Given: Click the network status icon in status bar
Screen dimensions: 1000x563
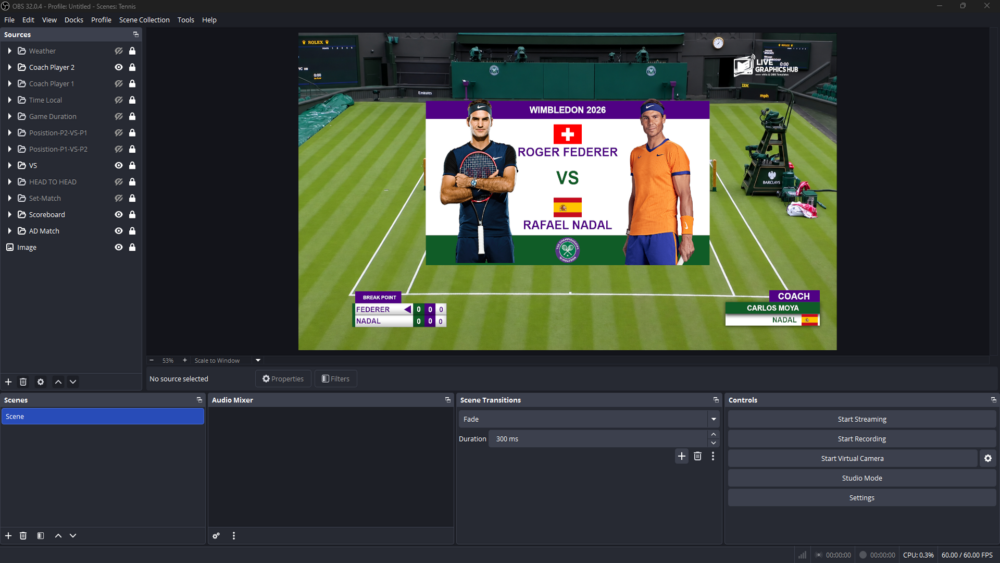Looking at the screenshot, I should tap(802, 555).
